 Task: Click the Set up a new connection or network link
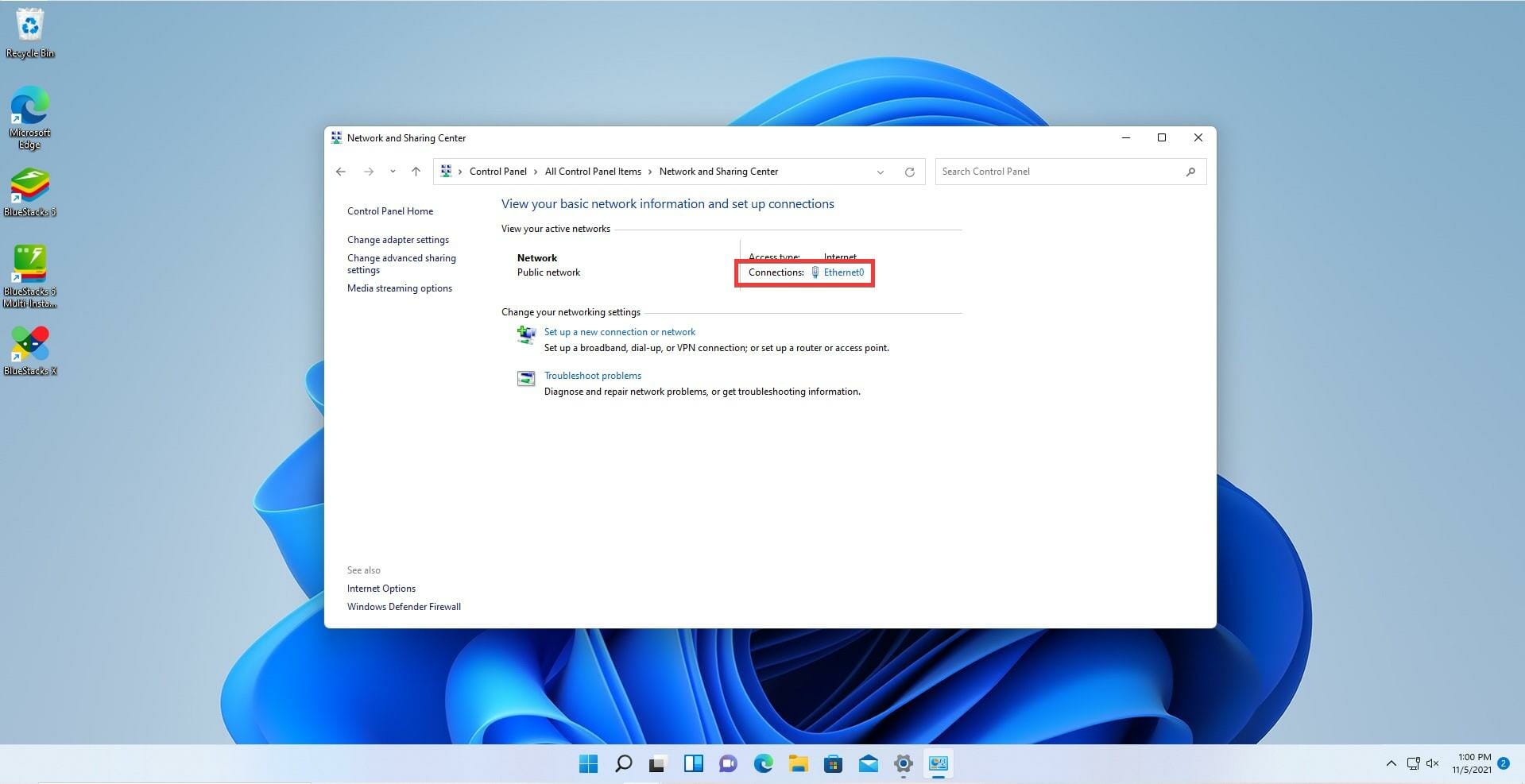(620, 332)
